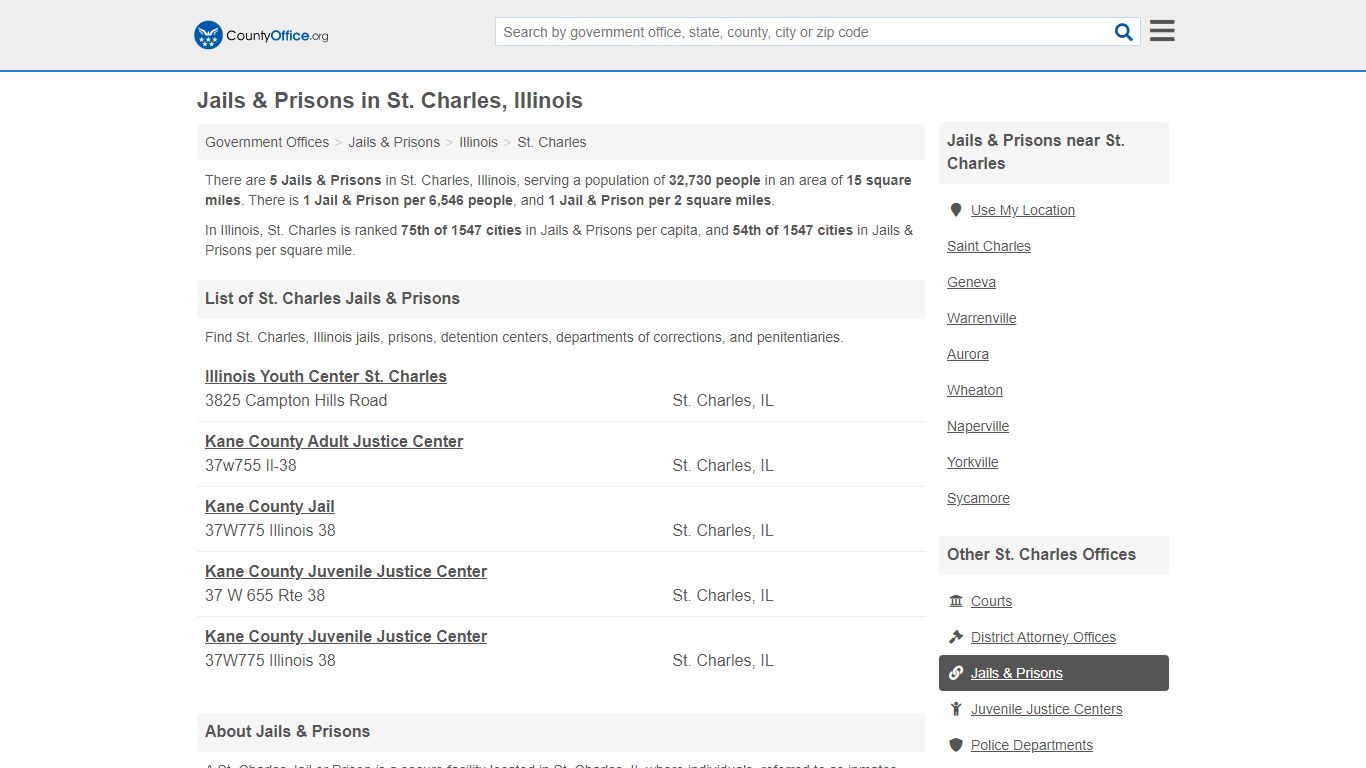Screen dimensions: 1366x768
Task: Click the CountyOffice.org logo
Action: 261,35
